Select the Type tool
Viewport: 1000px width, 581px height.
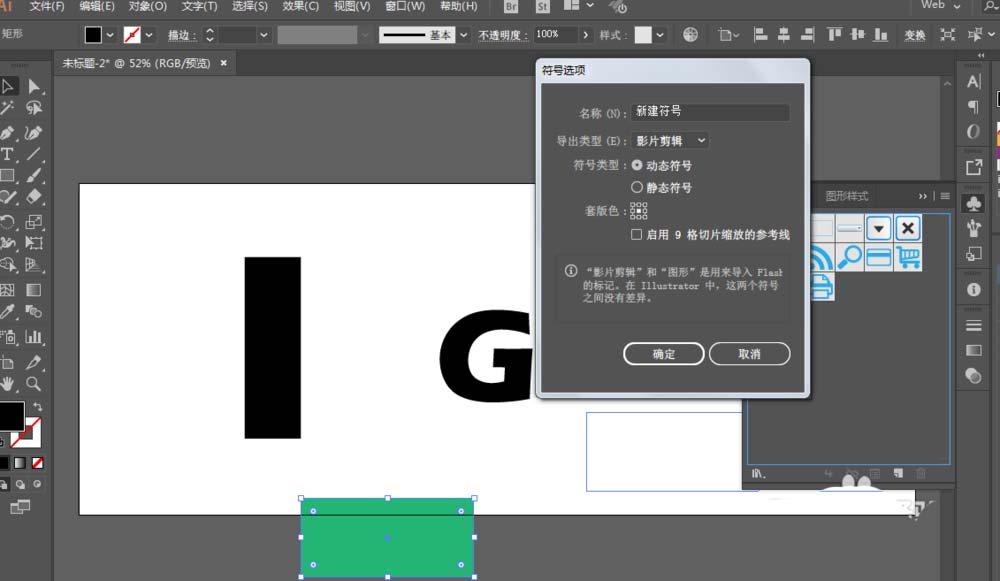(8, 154)
